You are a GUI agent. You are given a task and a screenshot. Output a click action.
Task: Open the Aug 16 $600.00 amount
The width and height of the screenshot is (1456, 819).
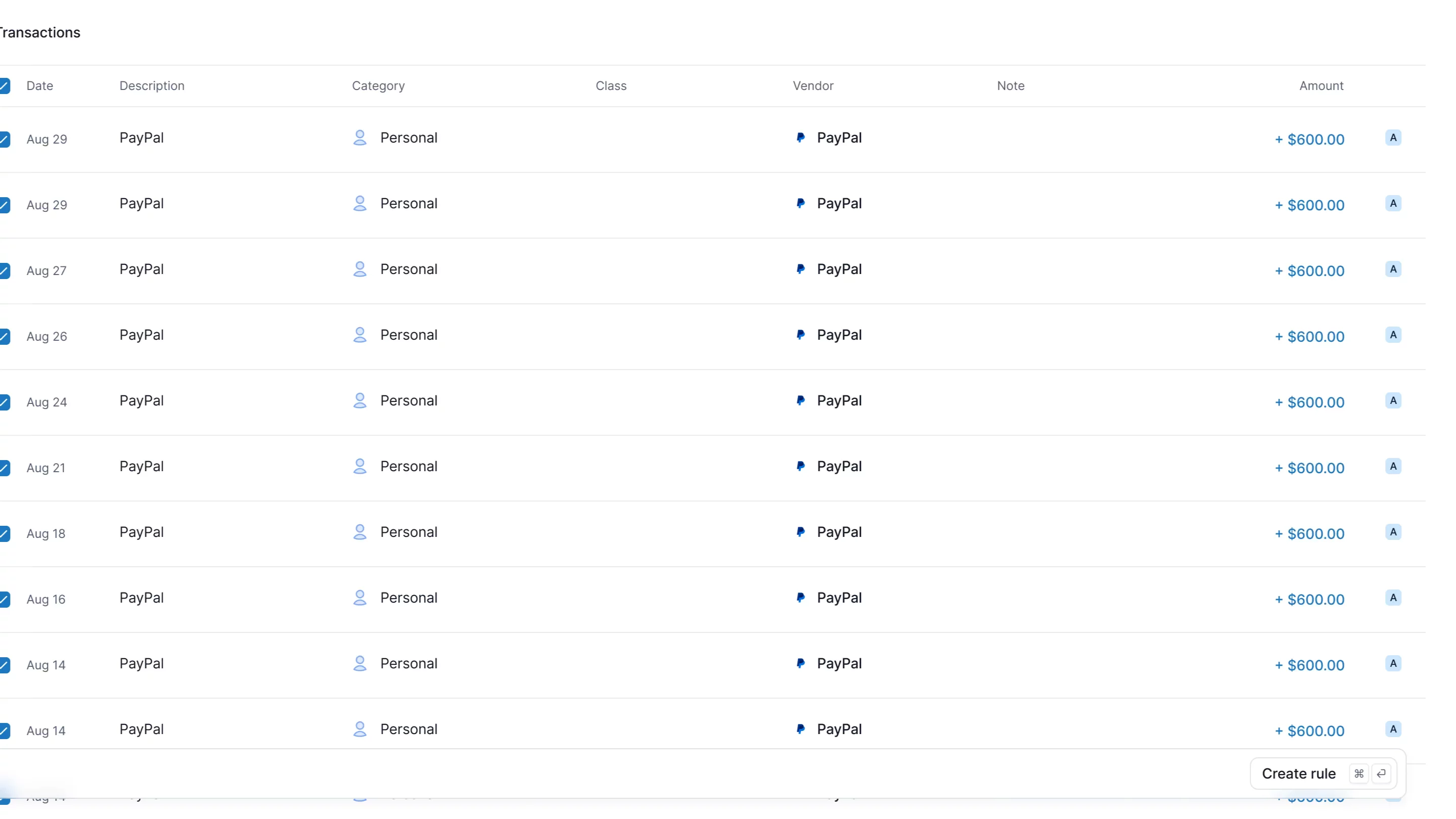pos(1309,599)
